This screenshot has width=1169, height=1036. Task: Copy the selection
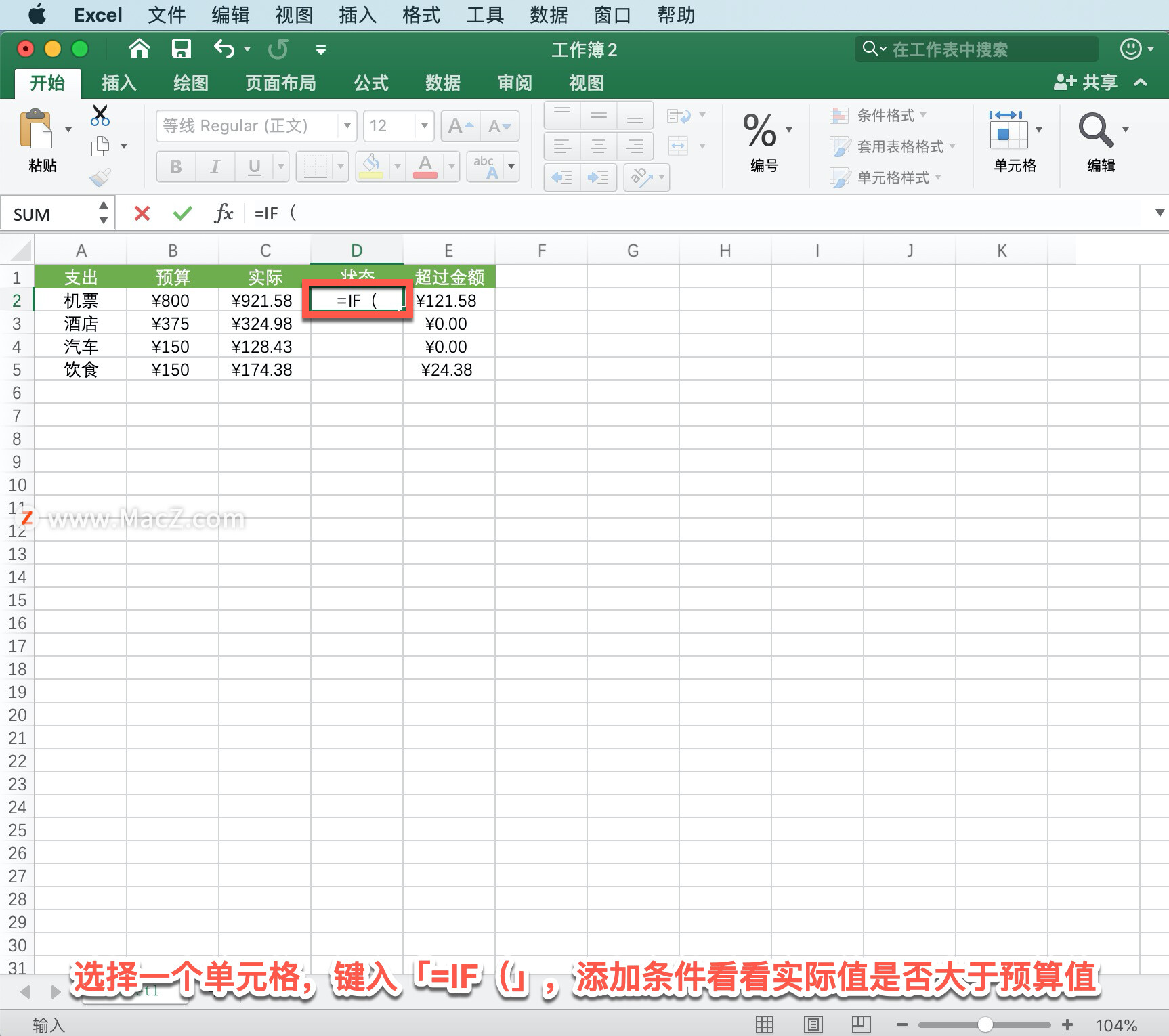100,146
